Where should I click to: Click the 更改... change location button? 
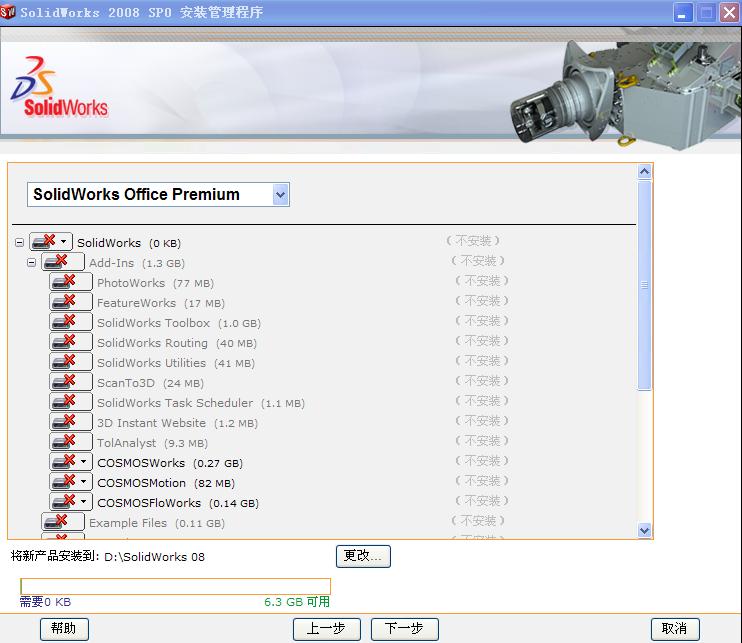point(363,556)
